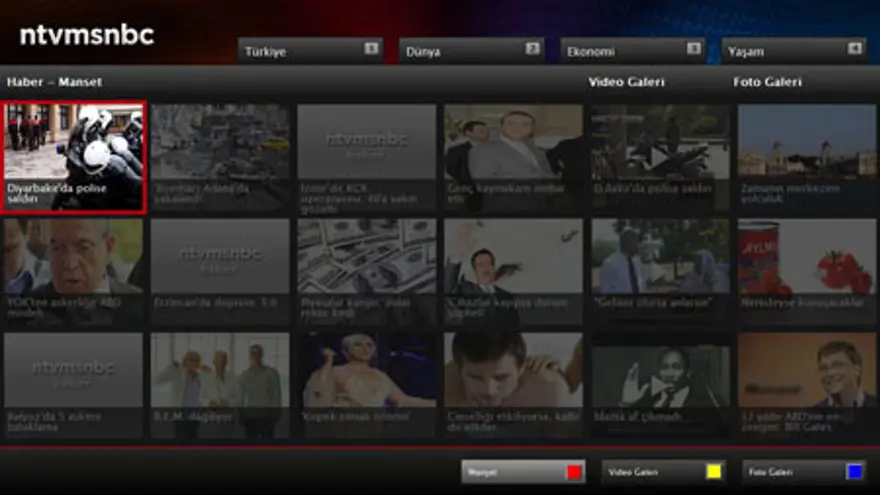Click the yellow color key square
Screen dimensions: 880x495
tap(714, 472)
